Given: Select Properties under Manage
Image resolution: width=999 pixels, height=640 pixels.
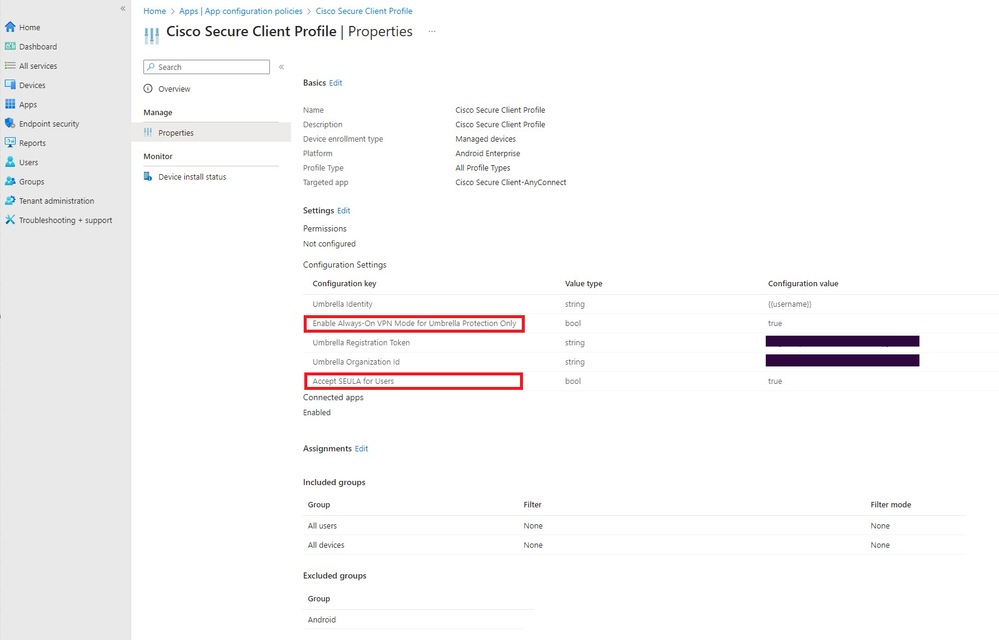Looking at the screenshot, I should [x=176, y=133].
